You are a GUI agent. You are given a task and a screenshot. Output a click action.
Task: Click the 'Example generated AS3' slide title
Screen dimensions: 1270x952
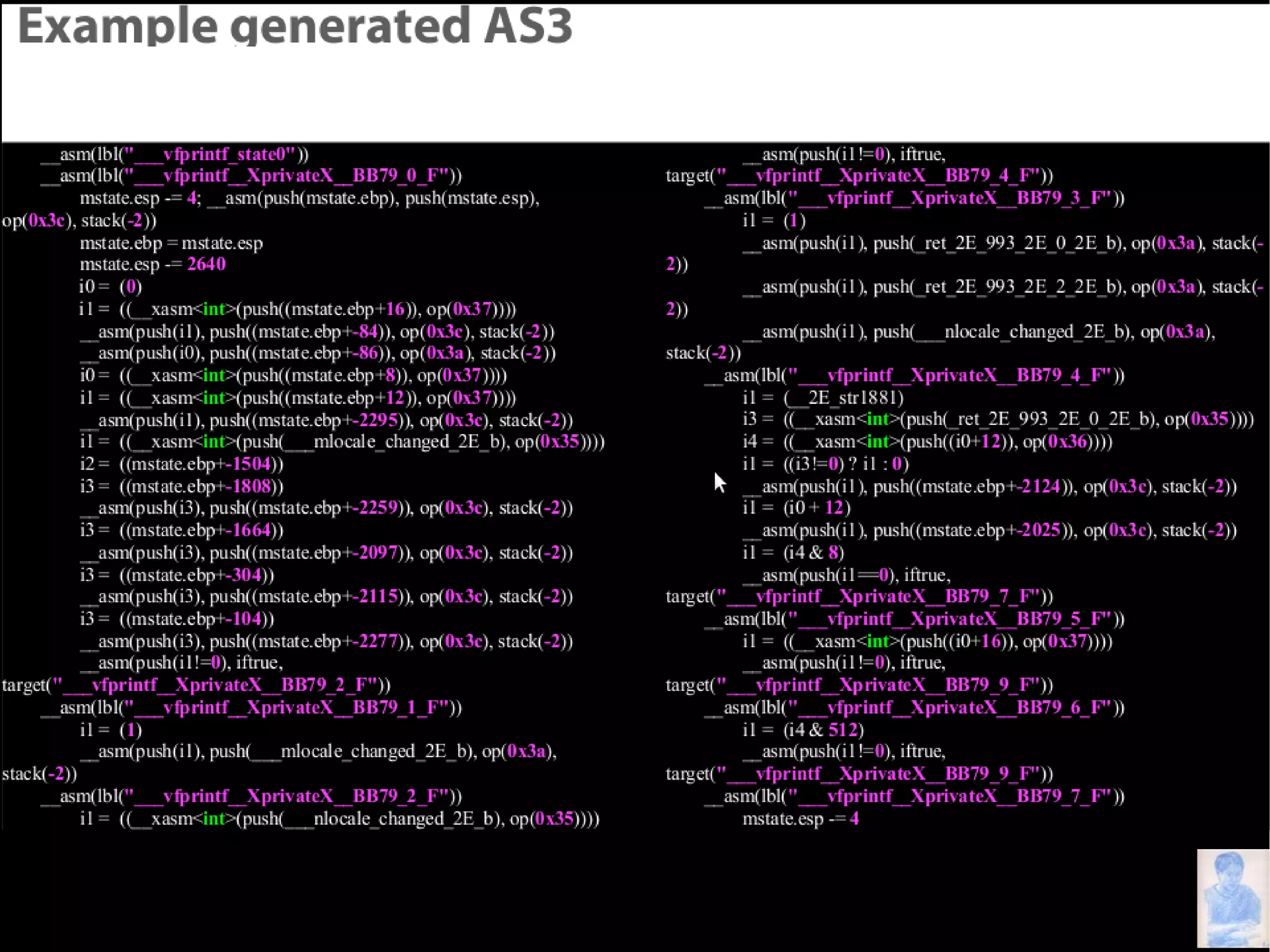pos(295,26)
